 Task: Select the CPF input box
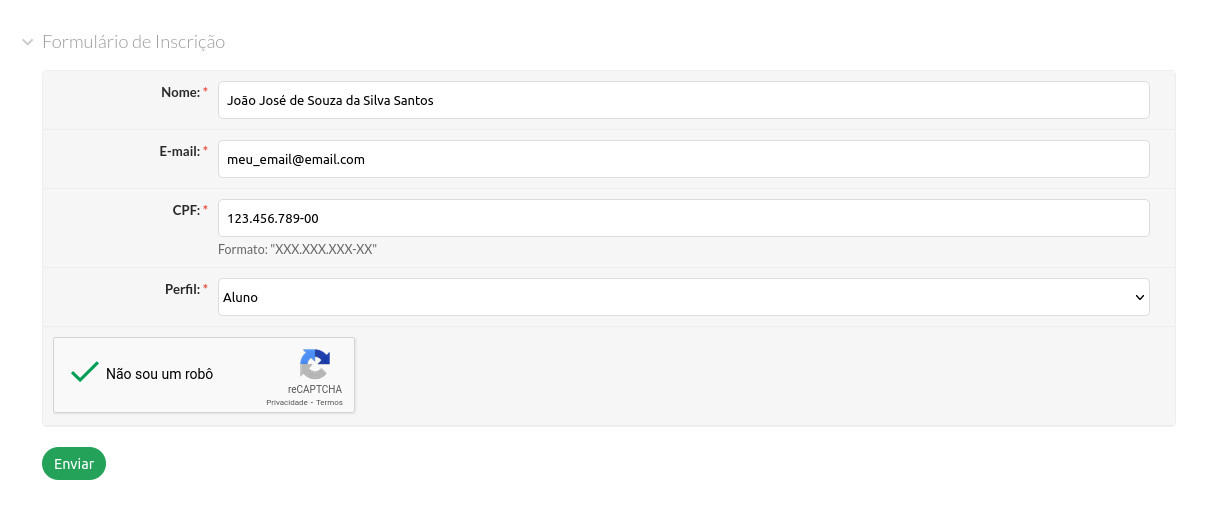pyautogui.click(x=683, y=218)
